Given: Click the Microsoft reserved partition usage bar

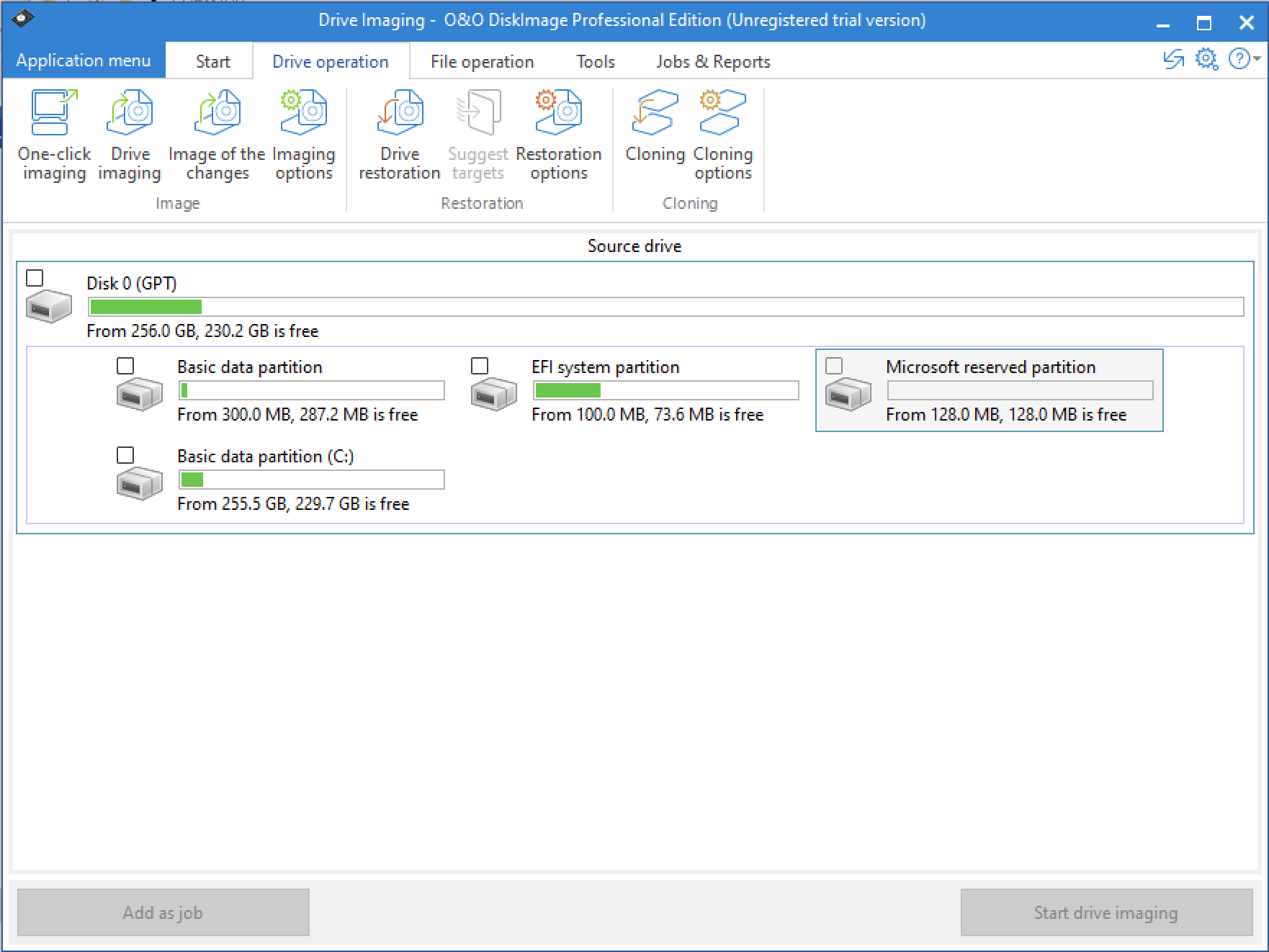Looking at the screenshot, I should [1020, 390].
